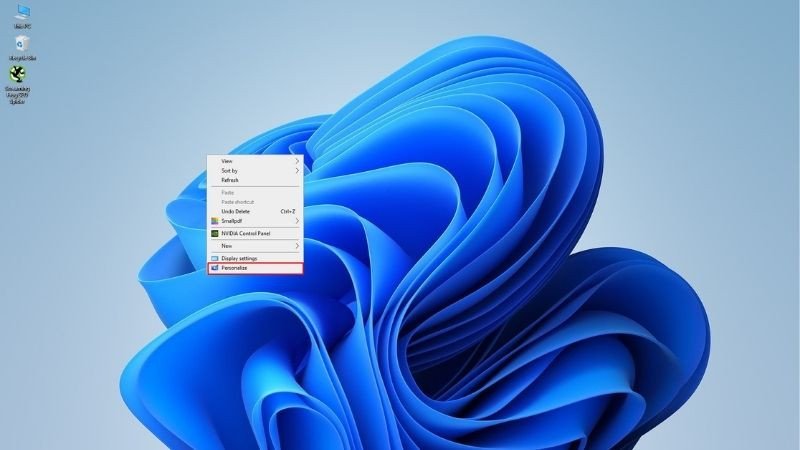This screenshot has height=450, width=800.
Task: Expand the Smallpdf submenu arrow
Action: (x=296, y=221)
